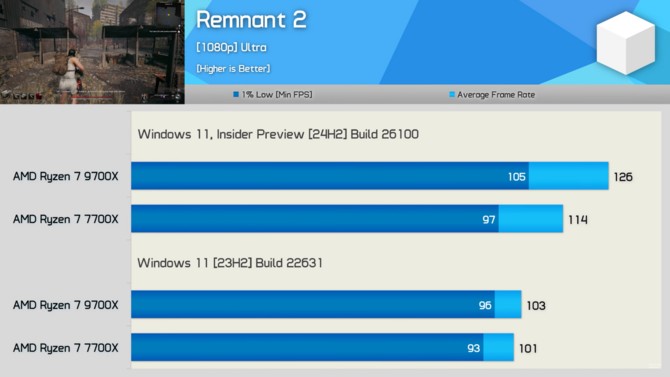Click the 1% low value 105

517,177
